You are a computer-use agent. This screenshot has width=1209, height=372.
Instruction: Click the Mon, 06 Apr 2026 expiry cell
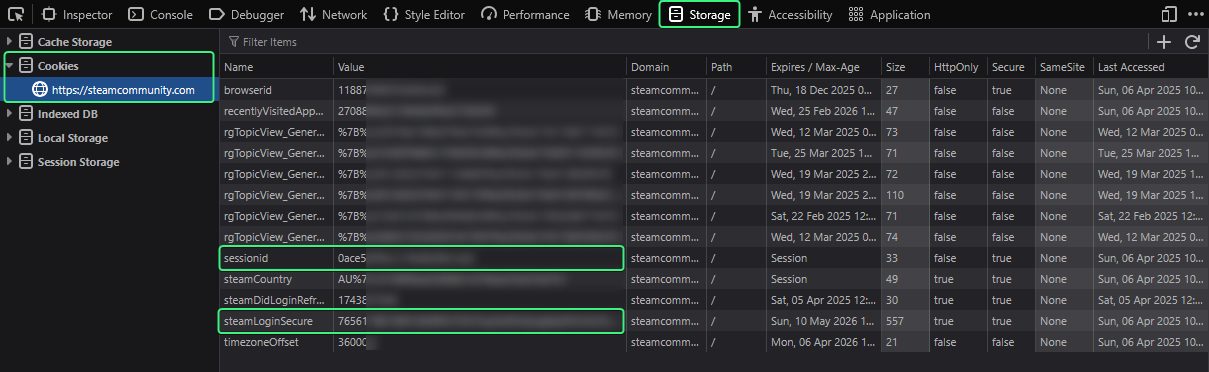(x=823, y=342)
